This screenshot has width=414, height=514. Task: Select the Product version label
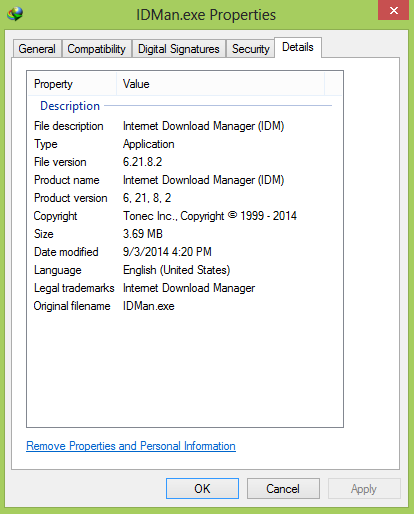[71, 198]
